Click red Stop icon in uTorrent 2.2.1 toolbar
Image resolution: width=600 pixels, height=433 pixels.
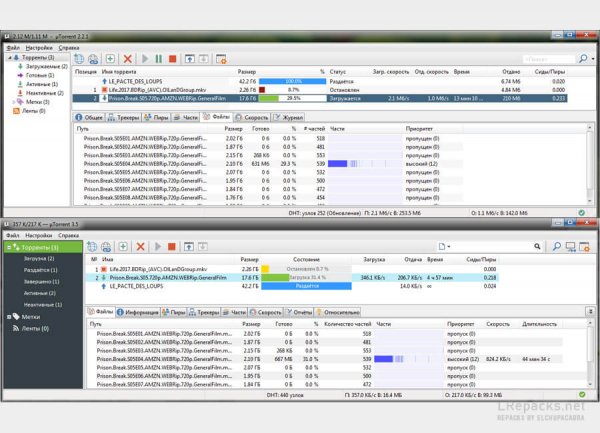pos(173,59)
